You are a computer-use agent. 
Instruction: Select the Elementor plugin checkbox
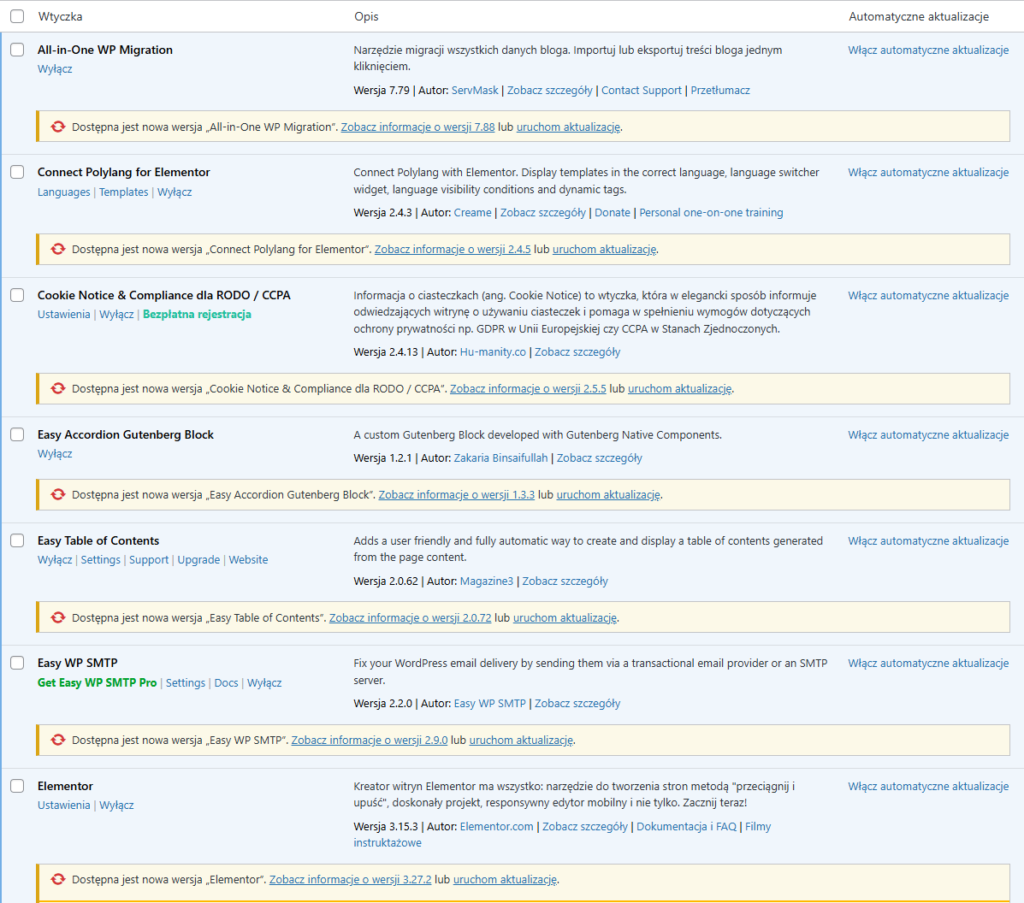pos(17,786)
